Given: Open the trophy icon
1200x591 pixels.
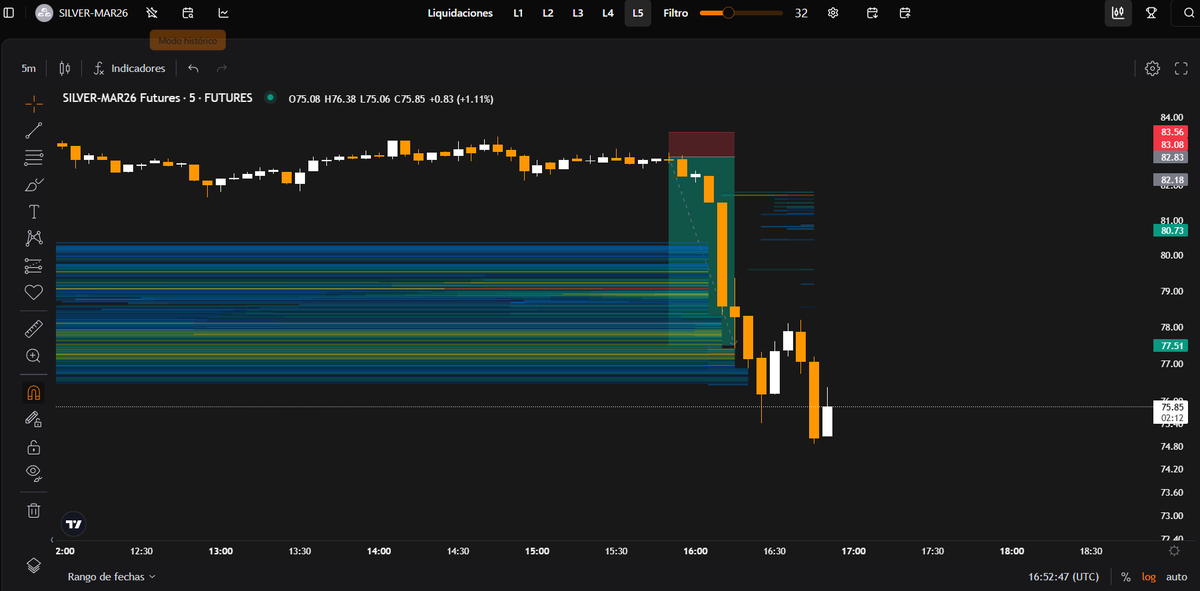Looking at the screenshot, I should [1151, 13].
